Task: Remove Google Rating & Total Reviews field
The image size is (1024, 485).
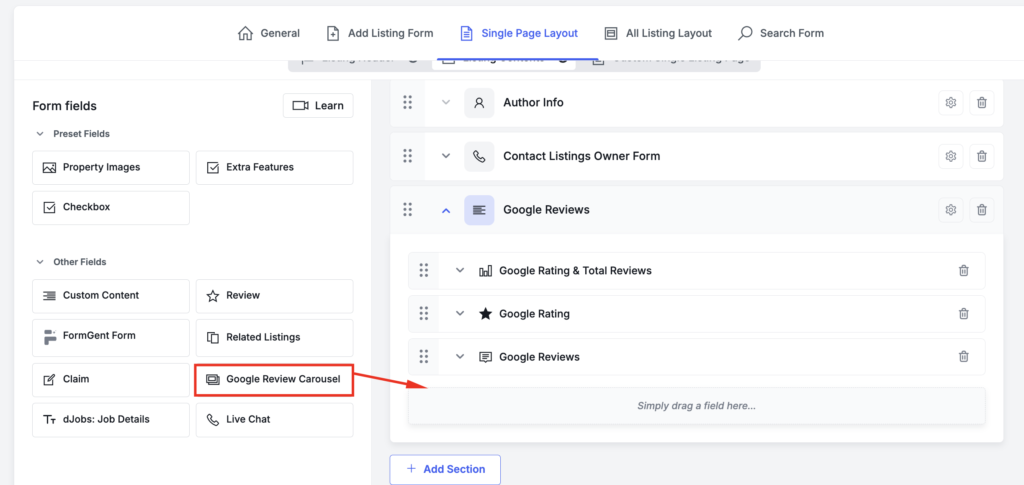Action: pyautogui.click(x=963, y=270)
